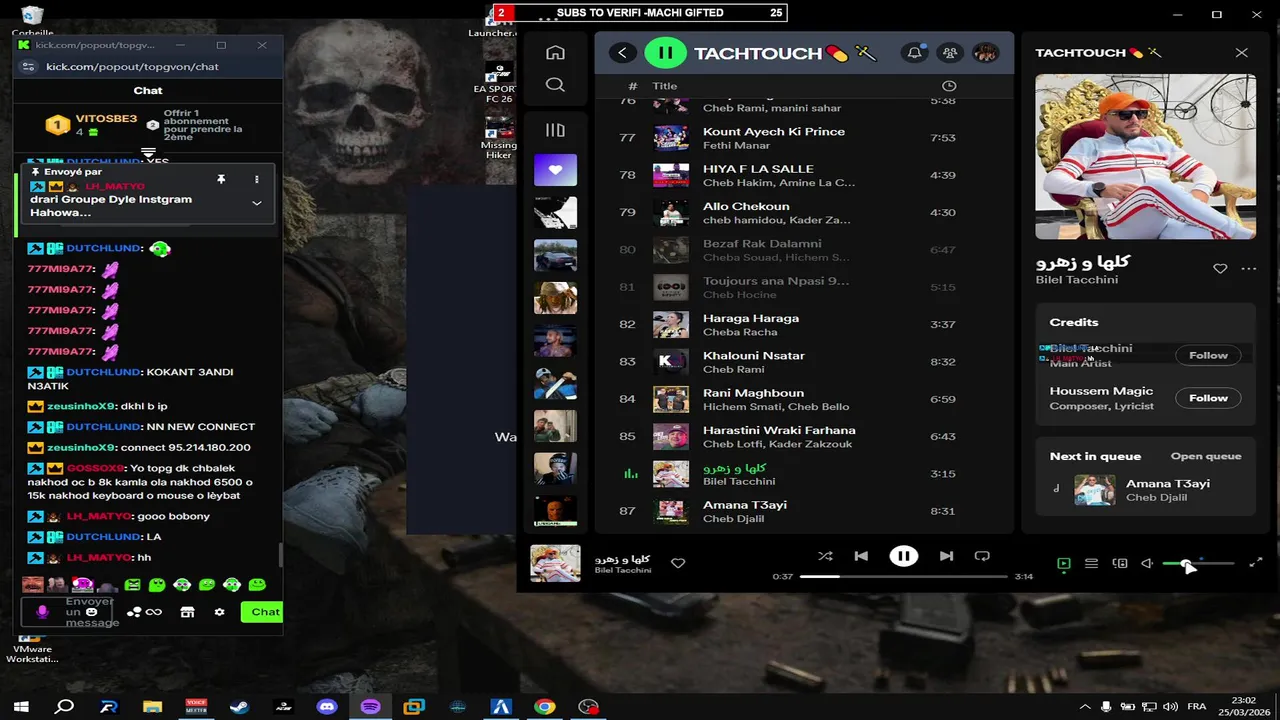The image size is (1280, 720).
Task: Pause playback in the bottom player
Action: coord(904,556)
